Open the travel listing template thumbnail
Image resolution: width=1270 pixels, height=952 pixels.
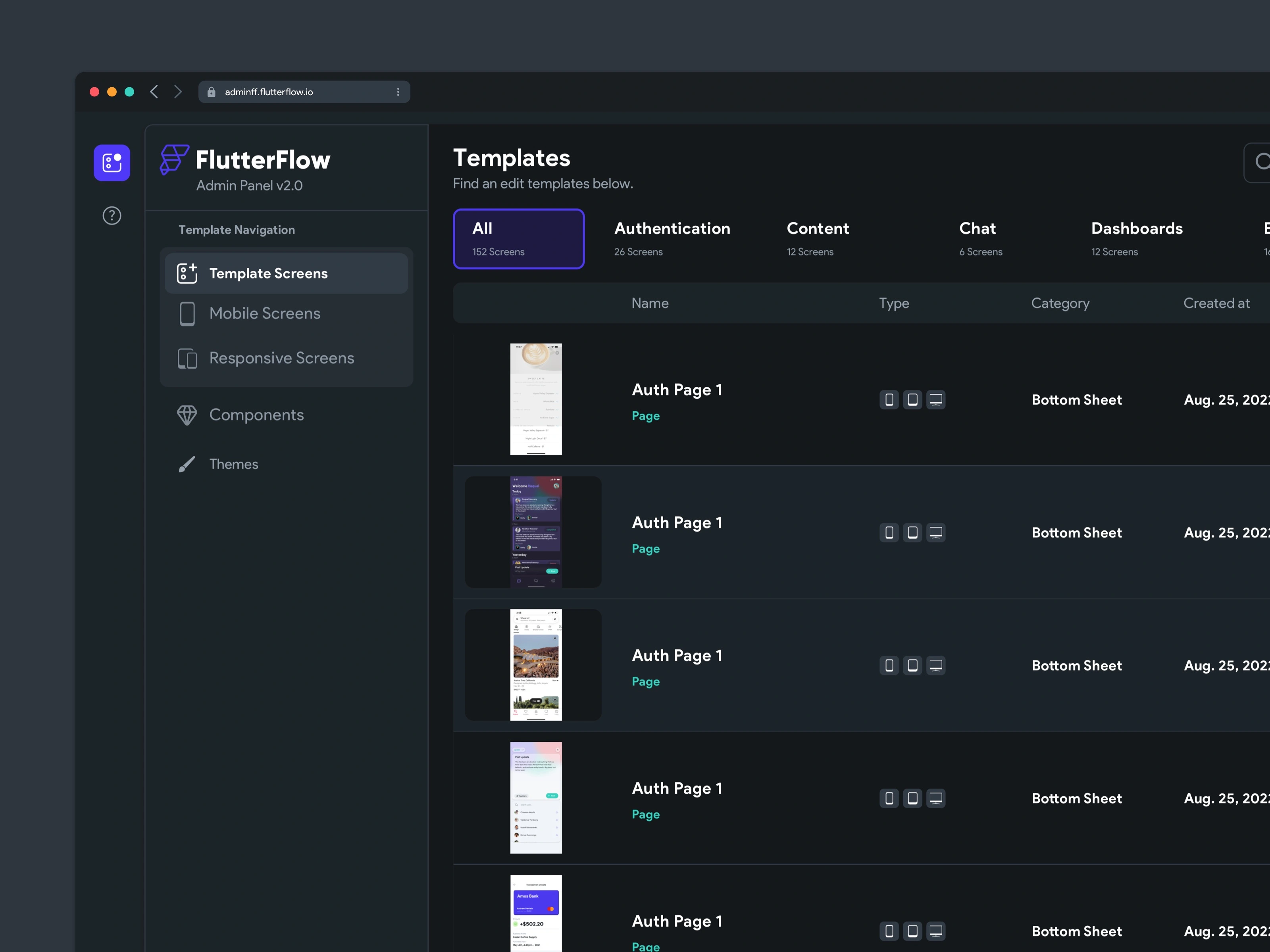coord(536,665)
